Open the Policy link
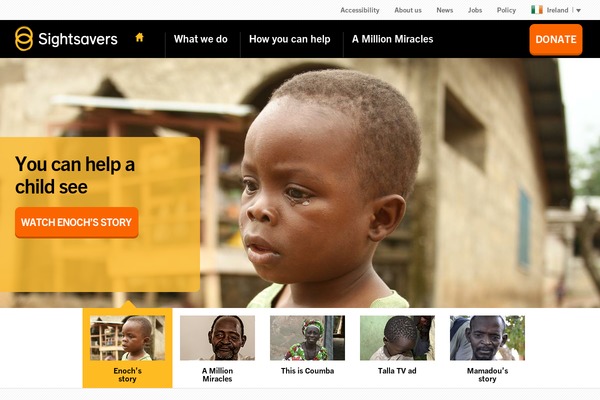 pos(506,10)
